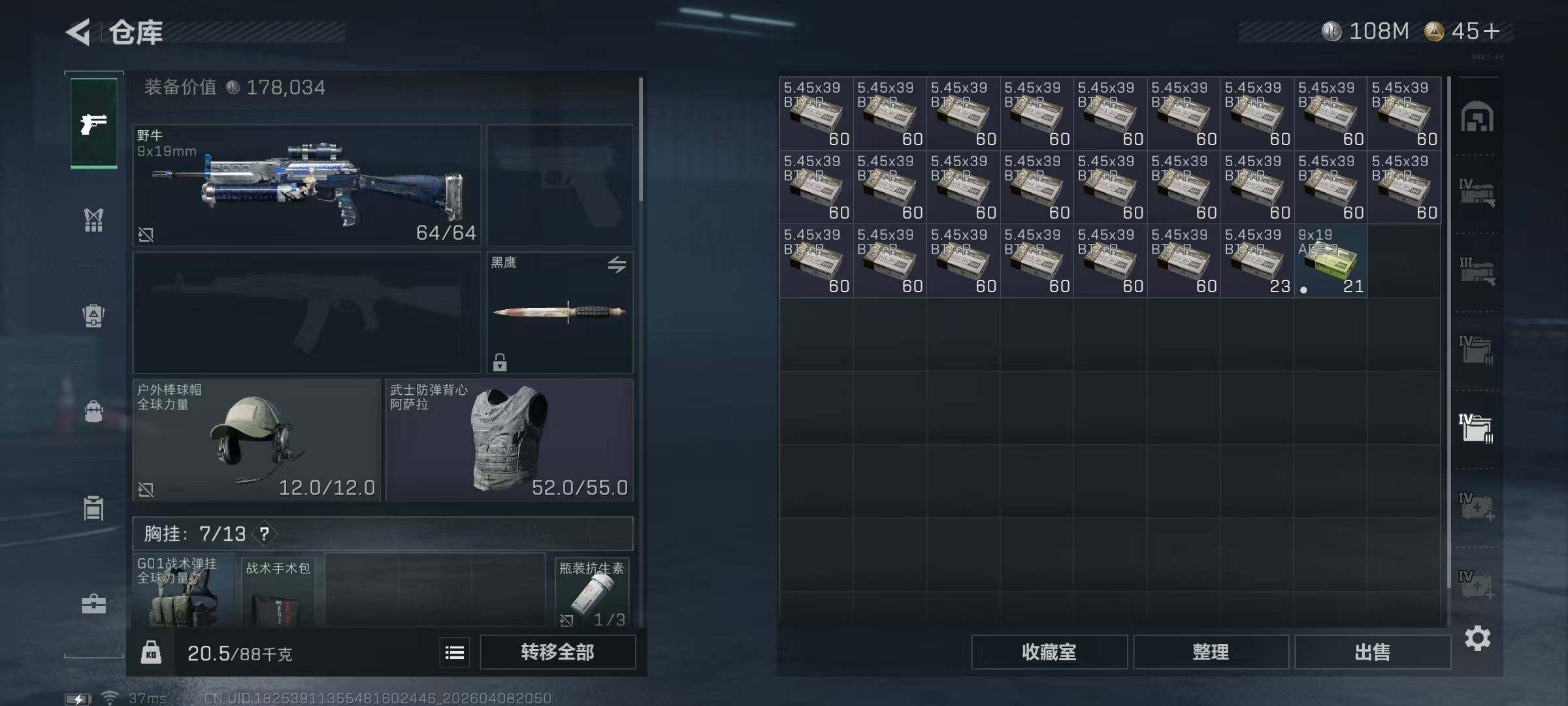Click the 出售 sell button

click(1372, 652)
